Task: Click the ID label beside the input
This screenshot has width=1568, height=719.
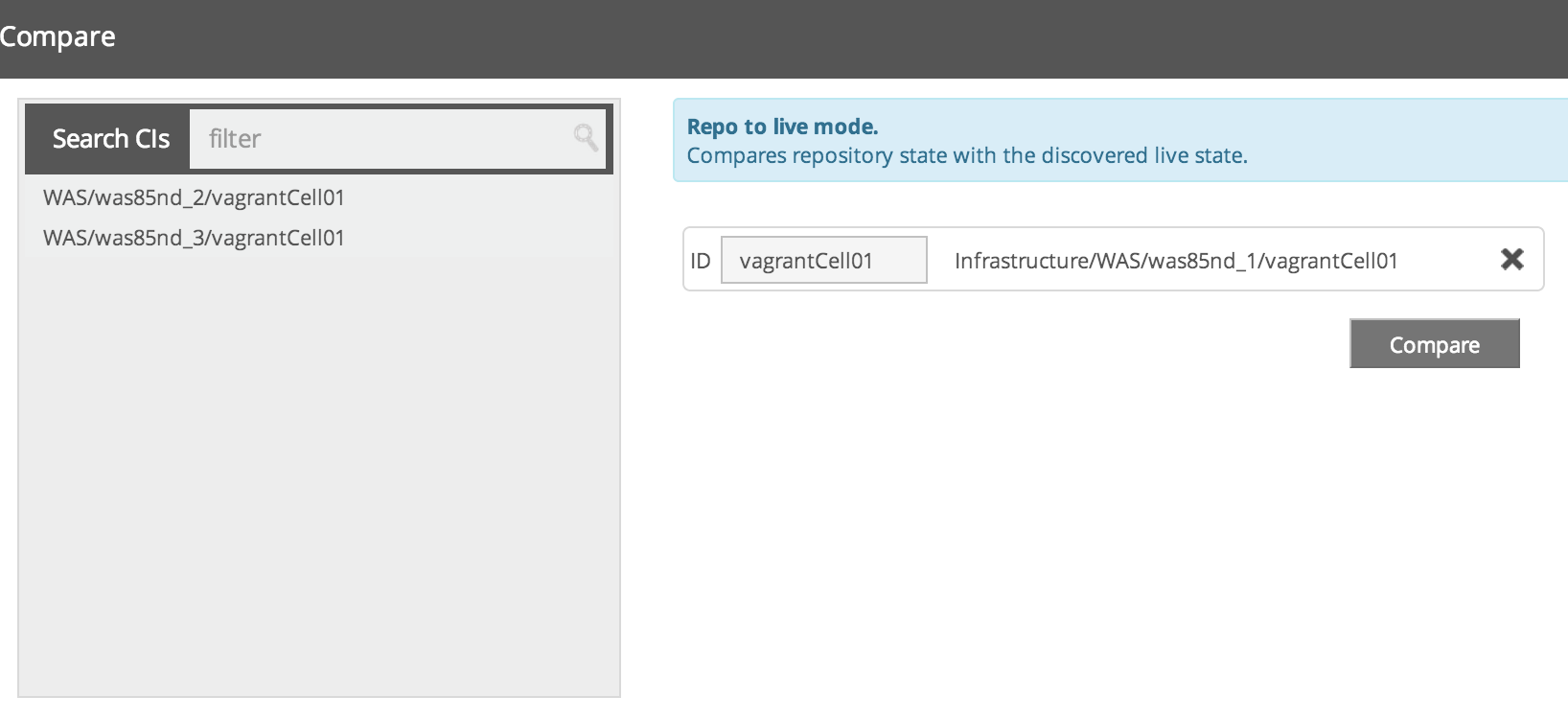Action: [x=701, y=261]
